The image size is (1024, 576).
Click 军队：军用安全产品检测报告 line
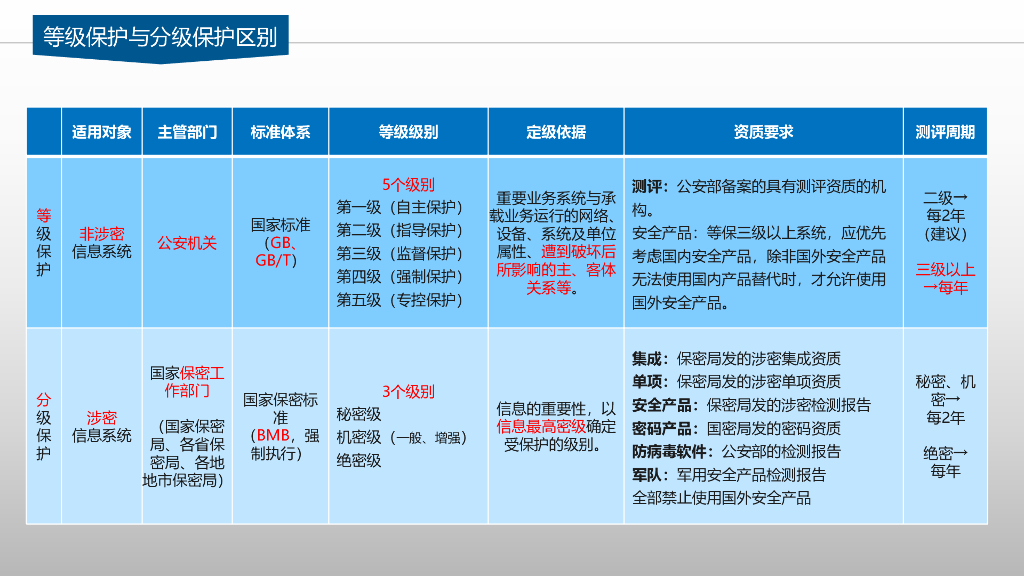click(729, 475)
